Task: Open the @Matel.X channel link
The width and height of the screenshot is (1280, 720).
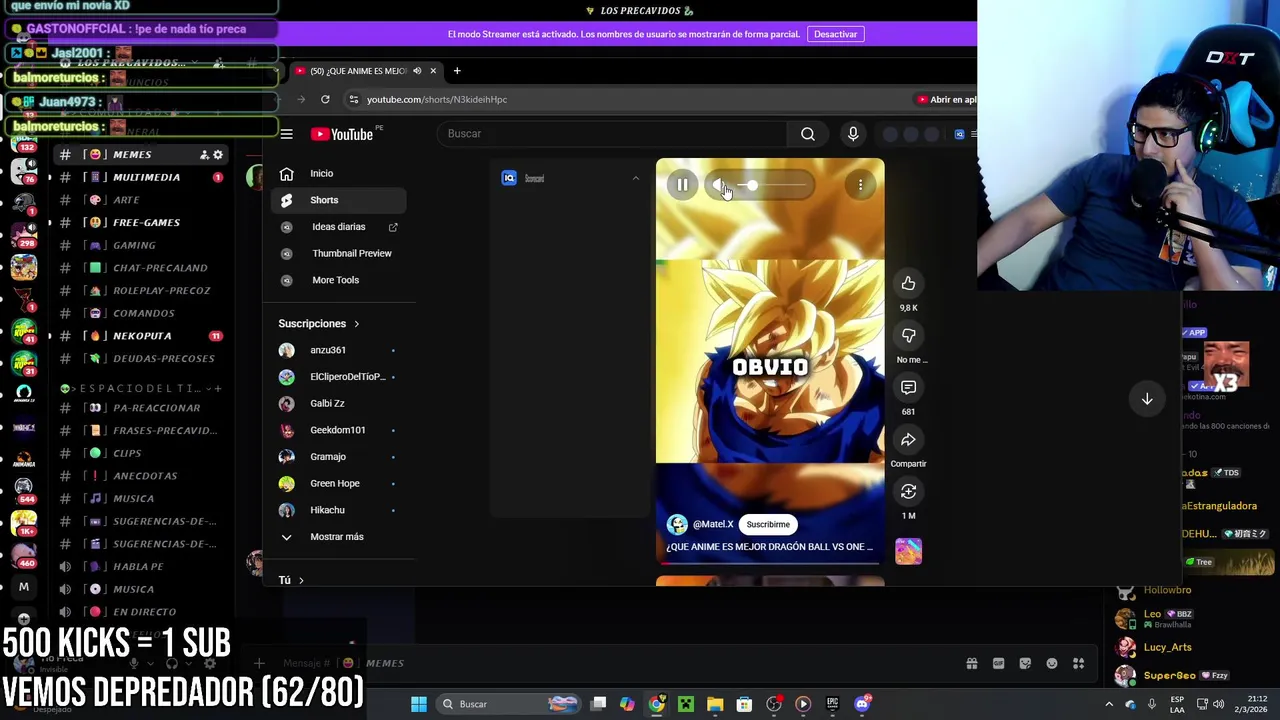Action: 713,524
